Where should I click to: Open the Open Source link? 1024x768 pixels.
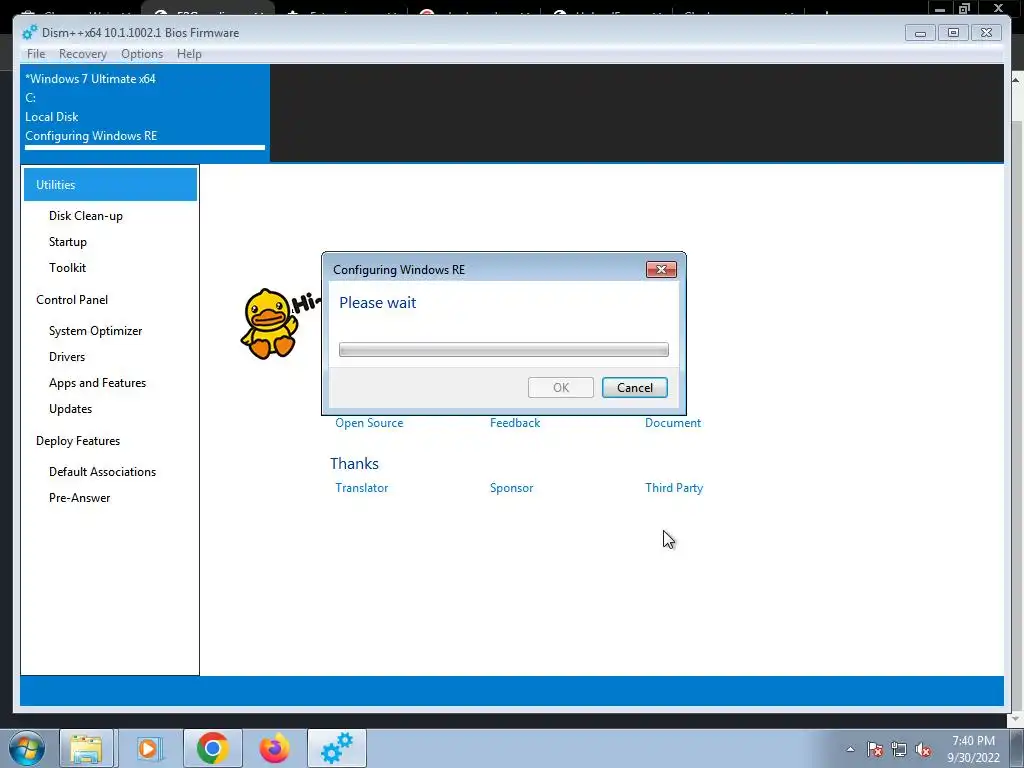coord(369,423)
